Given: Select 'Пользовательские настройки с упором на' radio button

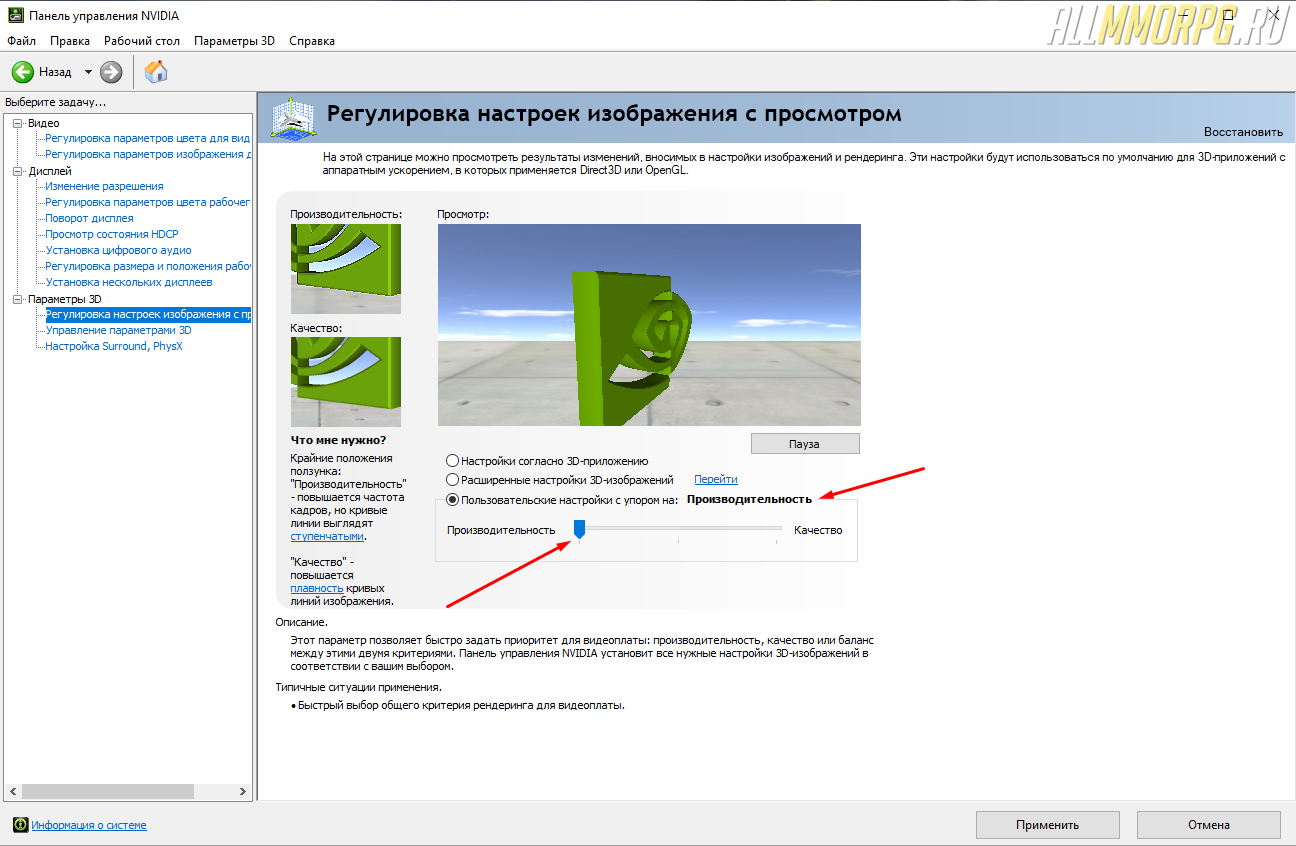Looking at the screenshot, I should click(x=452, y=499).
